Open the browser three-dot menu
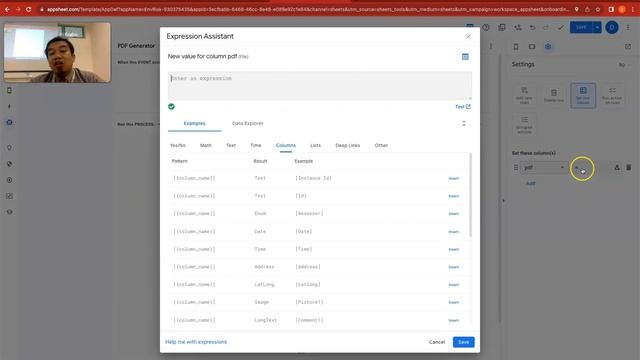640x360 pixels. pyautogui.click(x=633, y=9)
